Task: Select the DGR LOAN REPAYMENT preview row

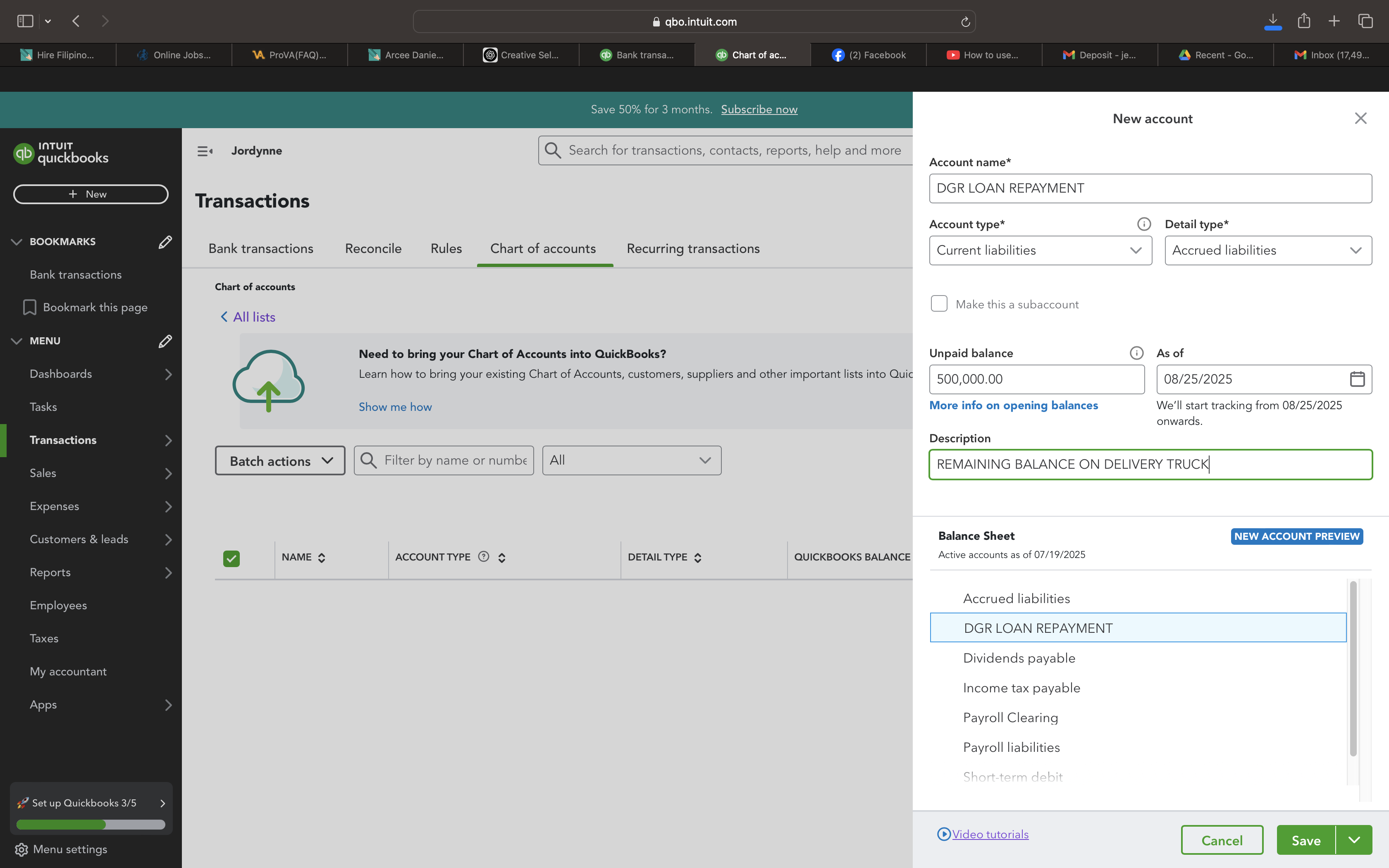Action: 1138,628
